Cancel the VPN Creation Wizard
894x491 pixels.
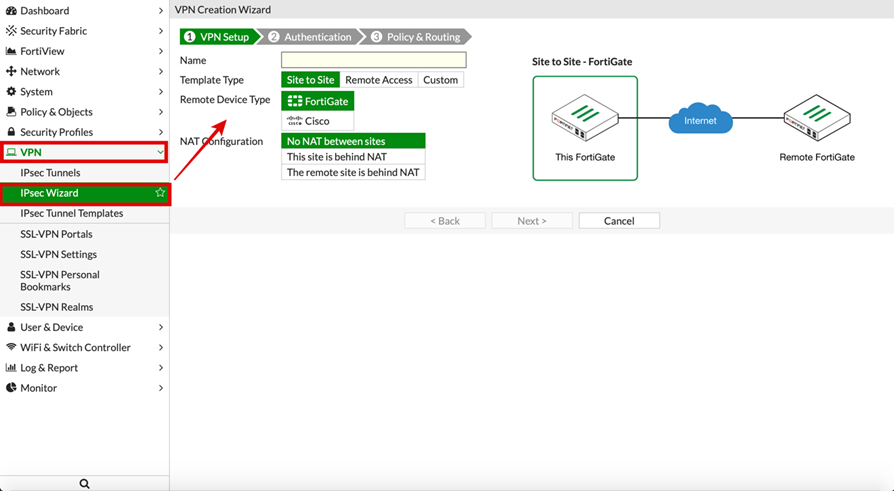(x=619, y=221)
